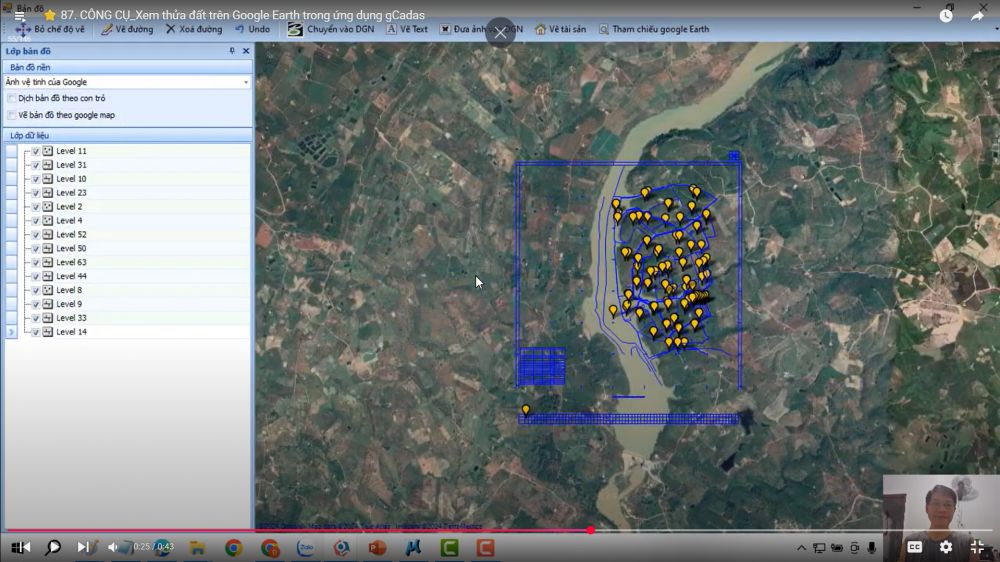This screenshot has width=1000, height=562.
Task: Select the Level 8 layer label
Action: [69, 290]
